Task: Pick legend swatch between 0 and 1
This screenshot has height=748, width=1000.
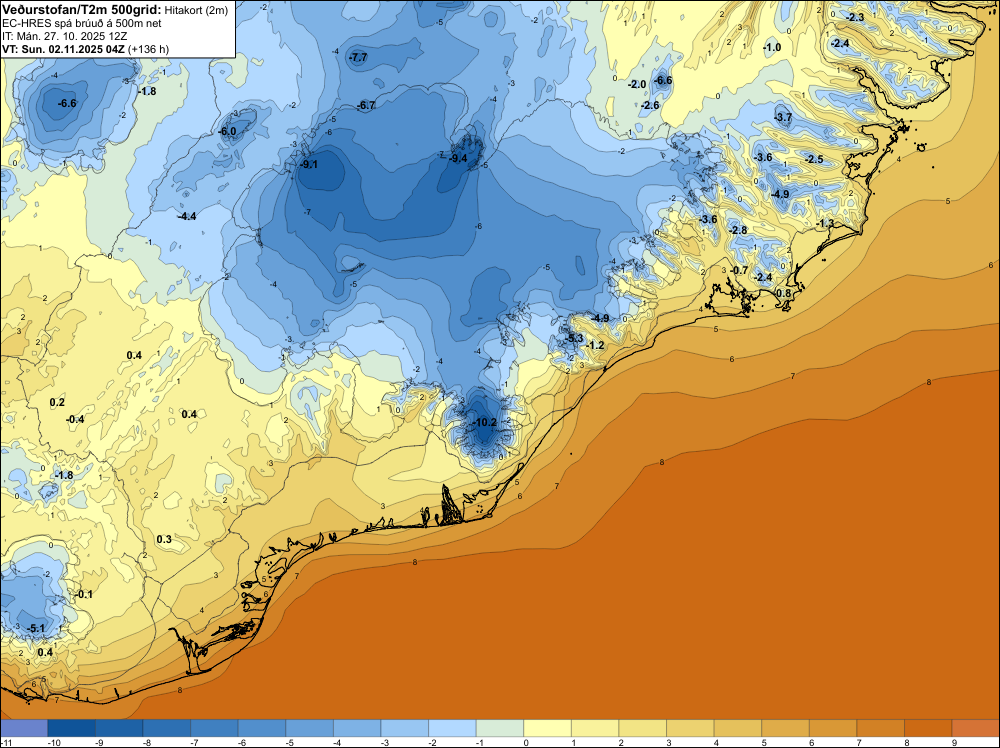Action: pyautogui.click(x=547, y=728)
